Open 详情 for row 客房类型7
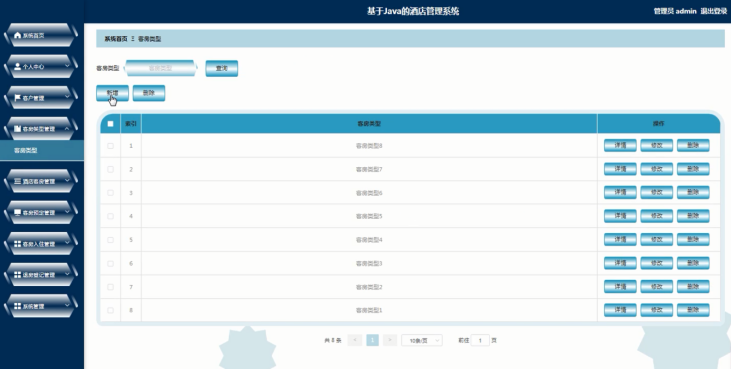This screenshot has width=732, height=369. (620, 169)
